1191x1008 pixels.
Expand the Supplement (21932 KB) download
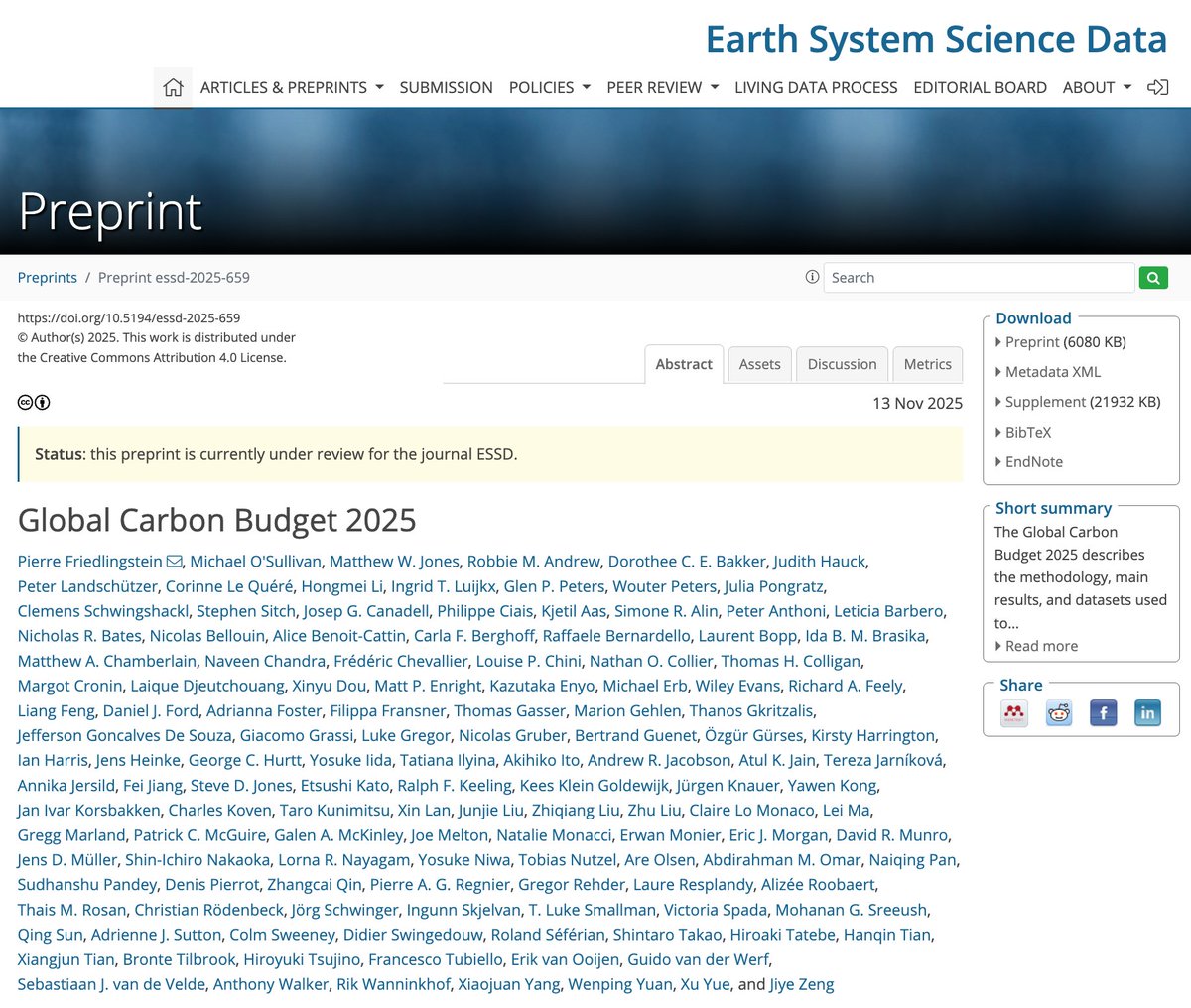coord(1078,402)
